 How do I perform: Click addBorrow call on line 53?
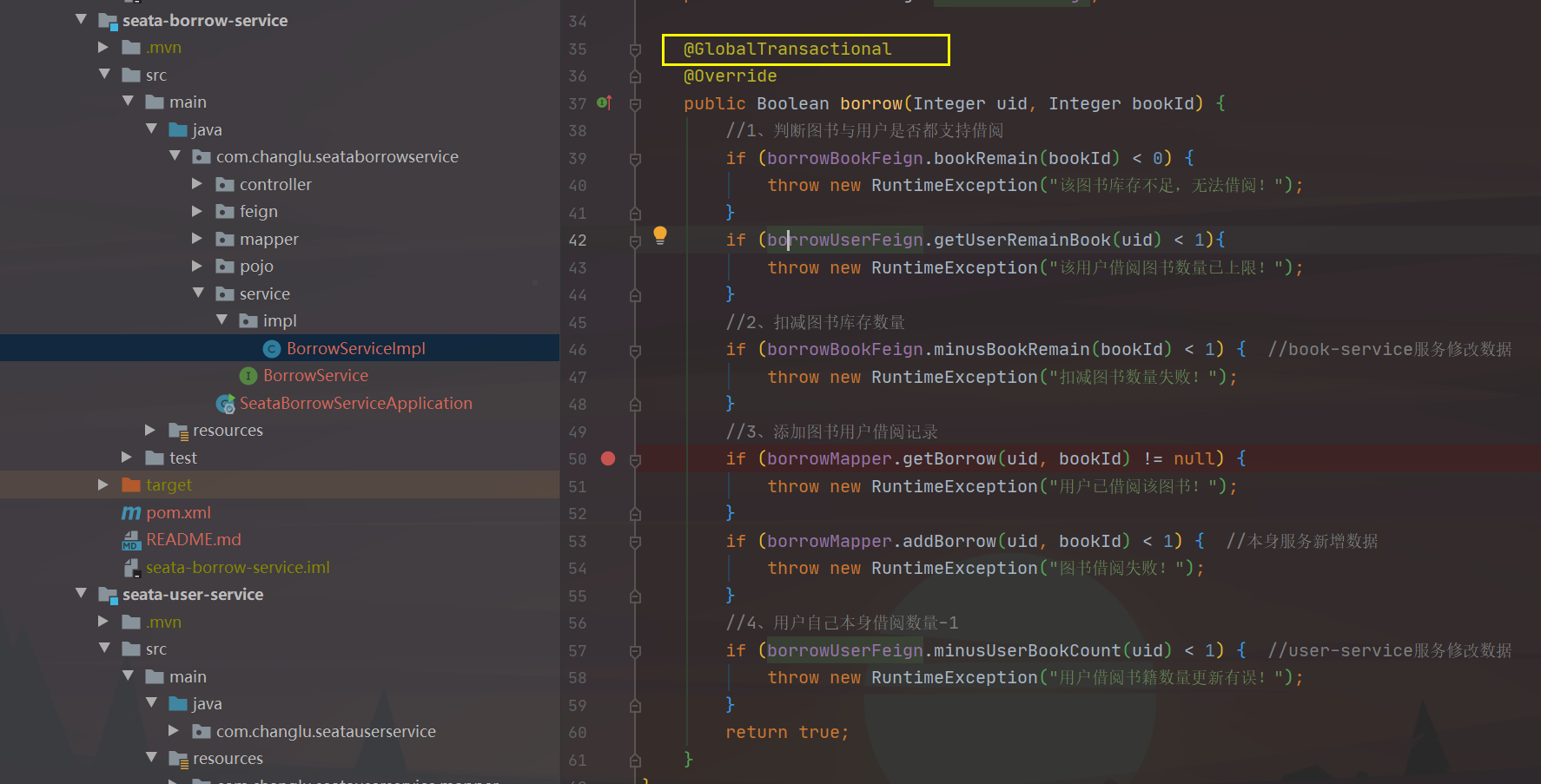coord(949,541)
